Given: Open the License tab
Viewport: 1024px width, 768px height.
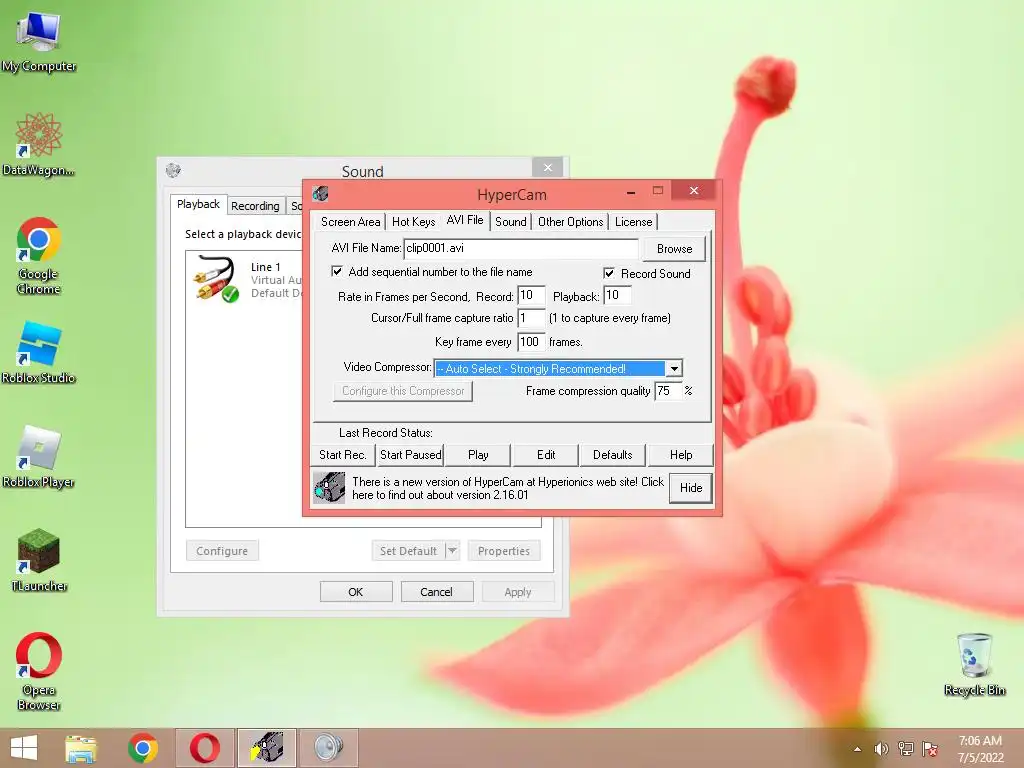Looking at the screenshot, I should point(633,222).
